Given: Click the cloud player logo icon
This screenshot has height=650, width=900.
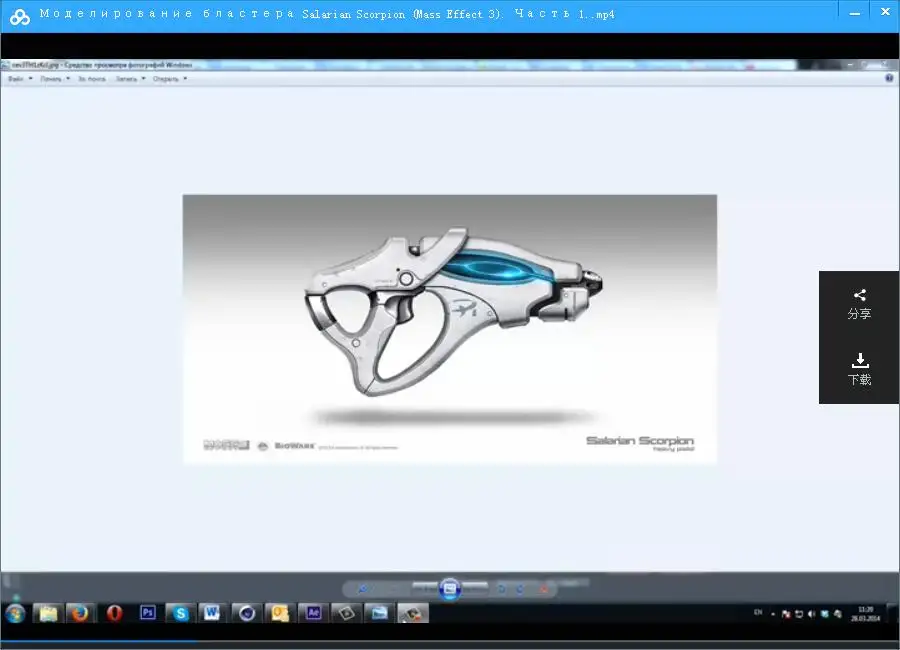Looking at the screenshot, I should [x=20, y=17].
